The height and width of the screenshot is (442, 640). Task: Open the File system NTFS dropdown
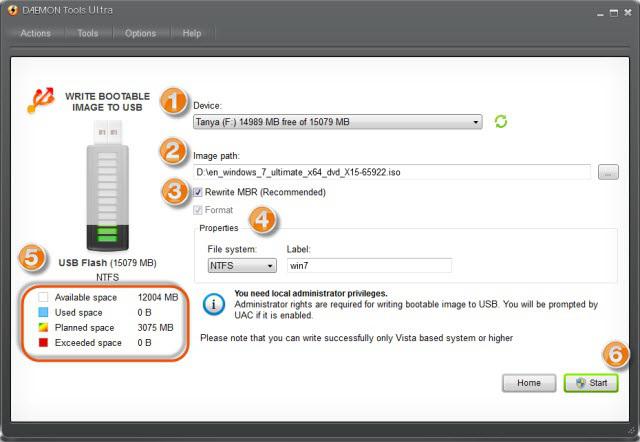(242, 266)
